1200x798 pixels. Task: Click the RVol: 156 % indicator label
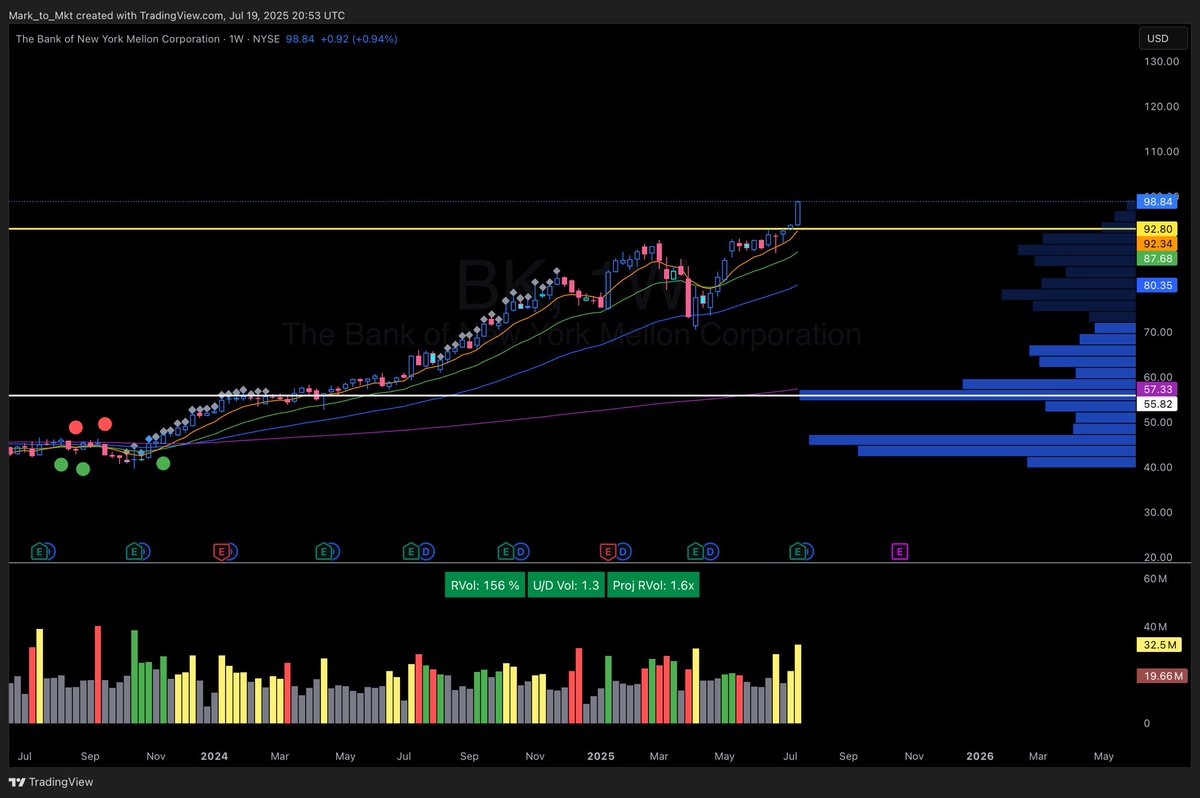pyautogui.click(x=485, y=586)
